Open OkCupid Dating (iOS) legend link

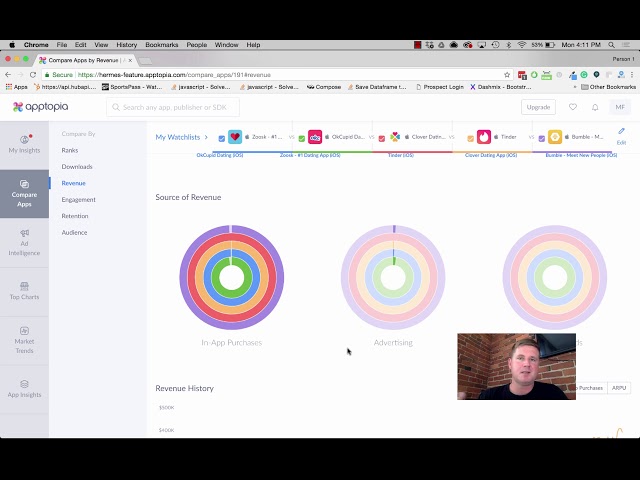[x=220, y=155]
